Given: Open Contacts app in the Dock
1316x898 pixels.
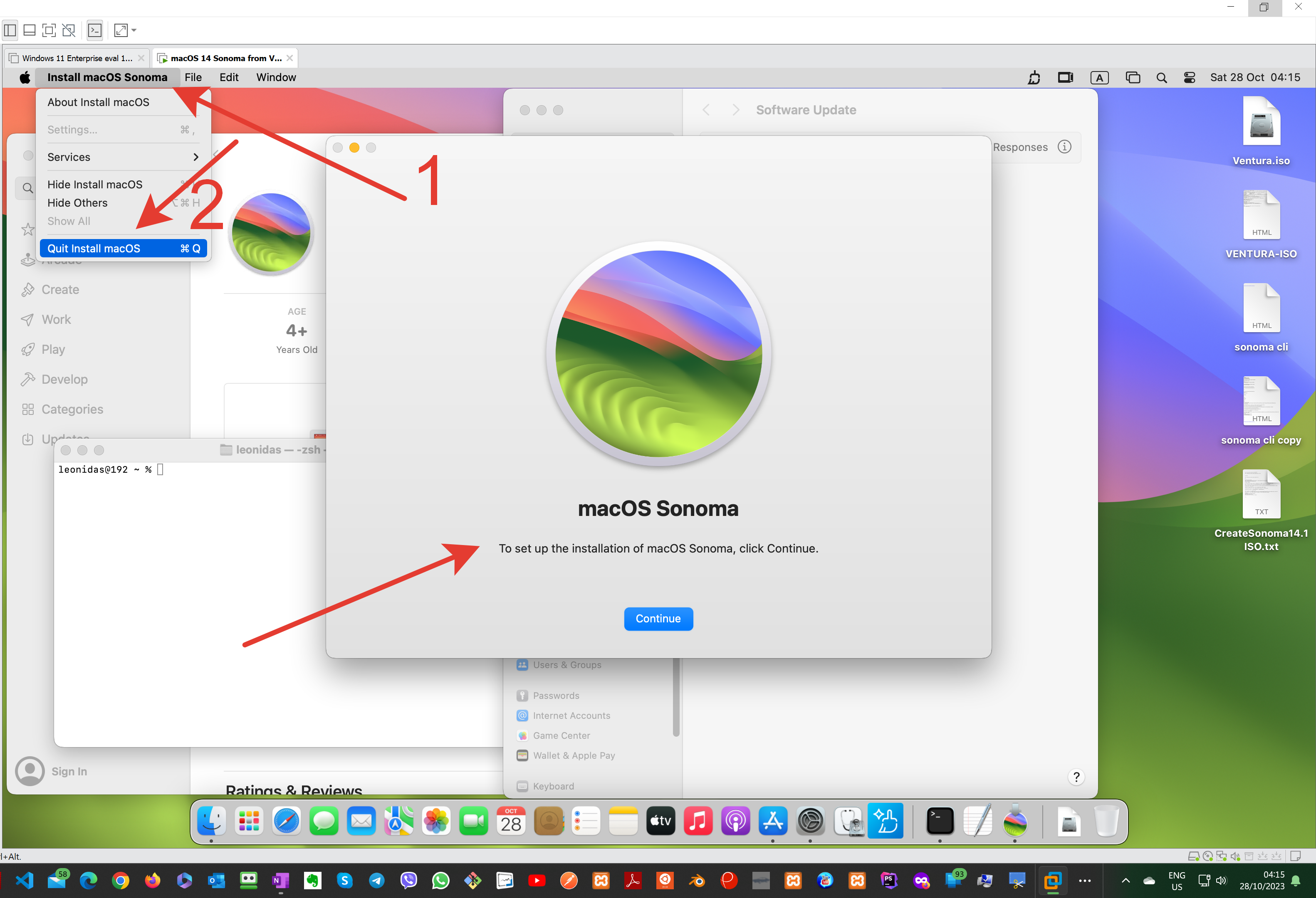Looking at the screenshot, I should (x=548, y=821).
